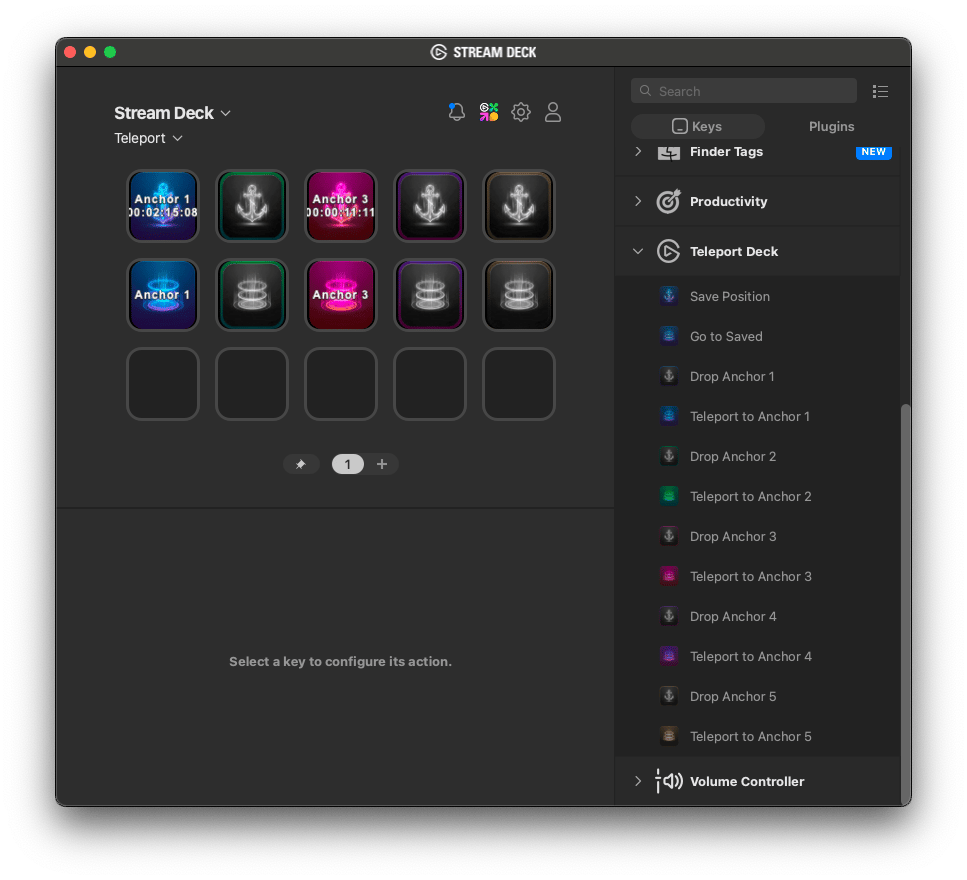This screenshot has height=880, width=967.
Task: Open the colorful Marketplace icon
Action: pos(489,112)
